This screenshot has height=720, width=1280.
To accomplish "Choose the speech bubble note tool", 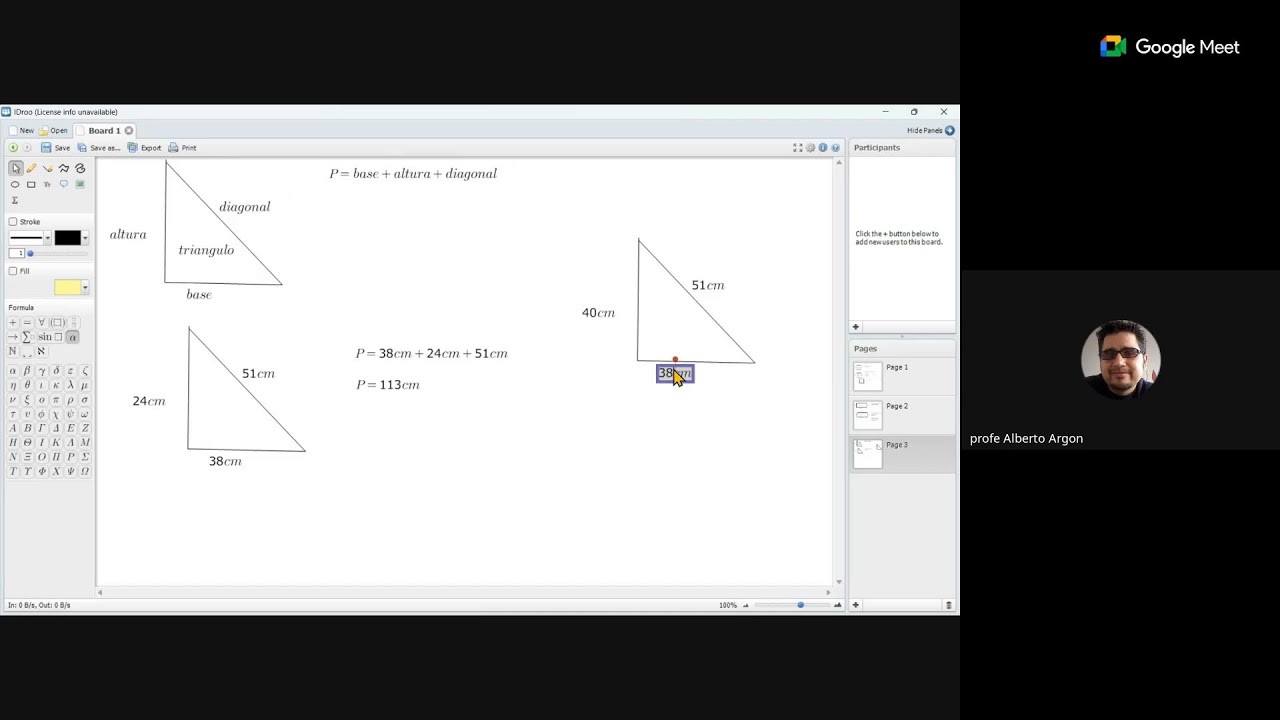I will coord(64,185).
